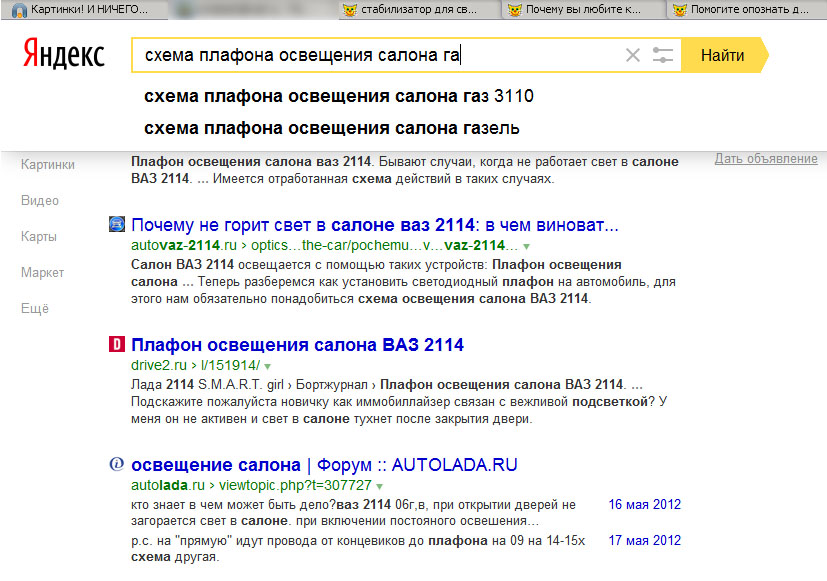Viewport: 827px width, 581px height.
Task: Open advanced search filter settings icon
Action: click(x=662, y=56)
